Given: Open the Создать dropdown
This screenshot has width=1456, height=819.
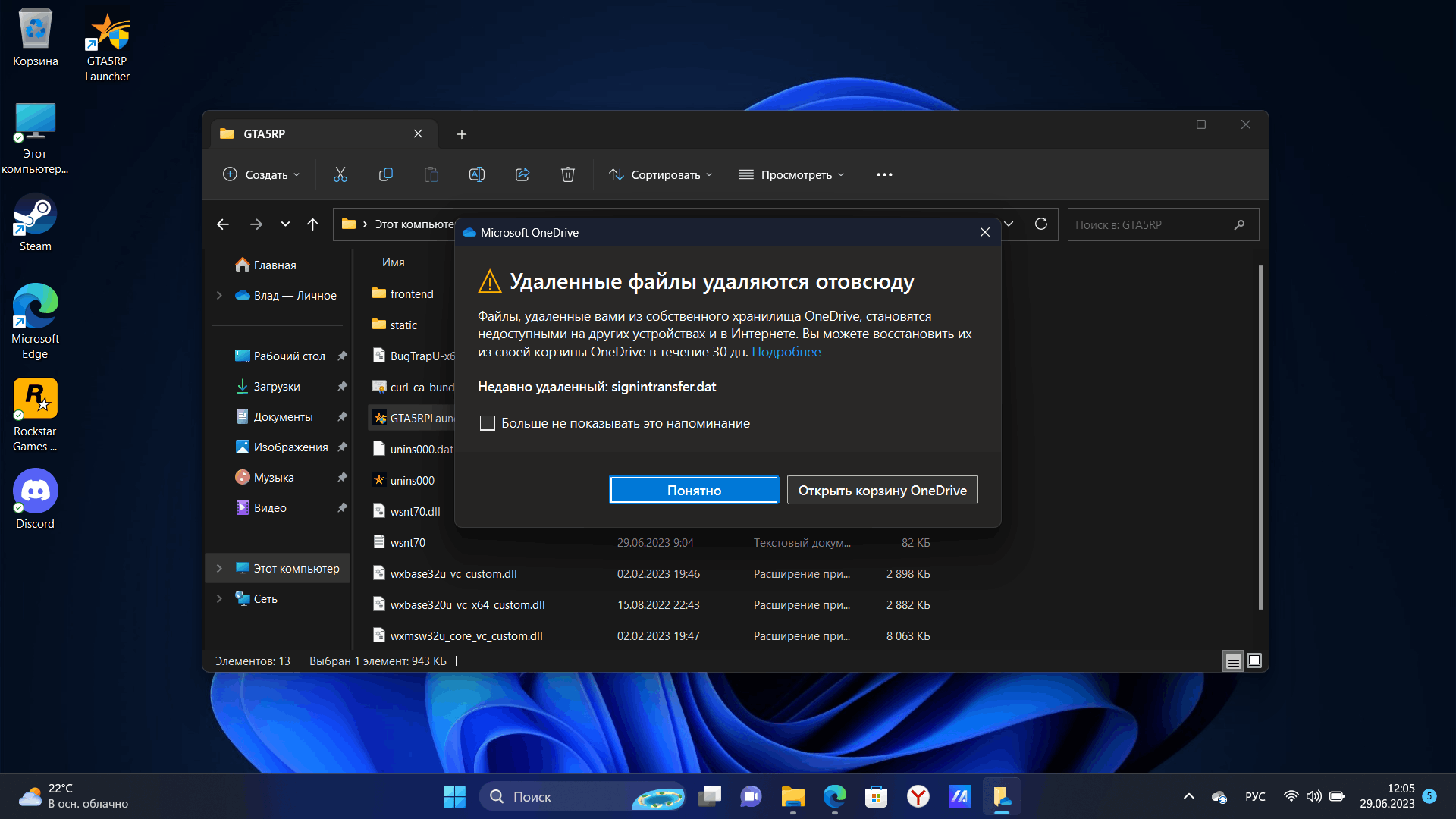Looking at the screenshot, I should click(261, 174).
